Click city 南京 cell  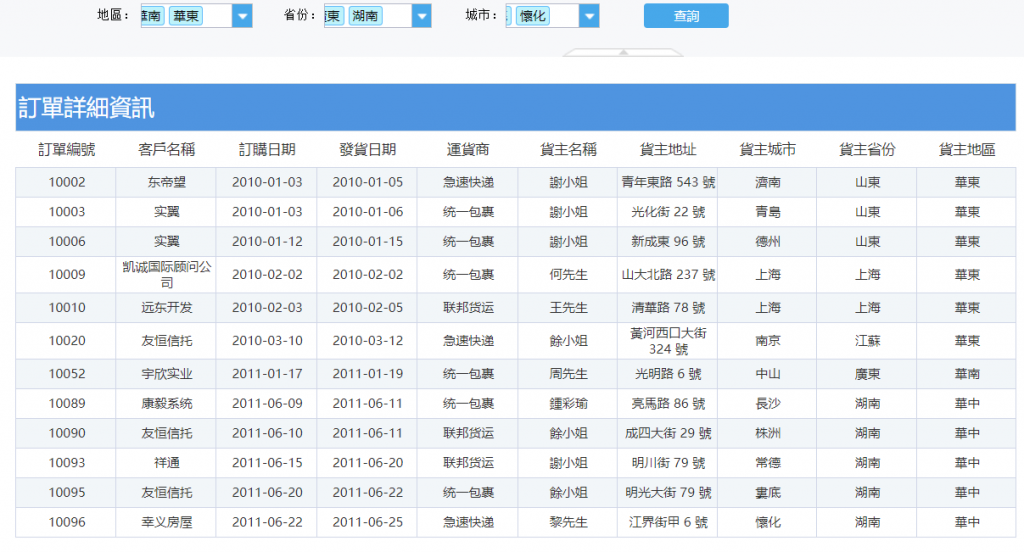[767, 341]
